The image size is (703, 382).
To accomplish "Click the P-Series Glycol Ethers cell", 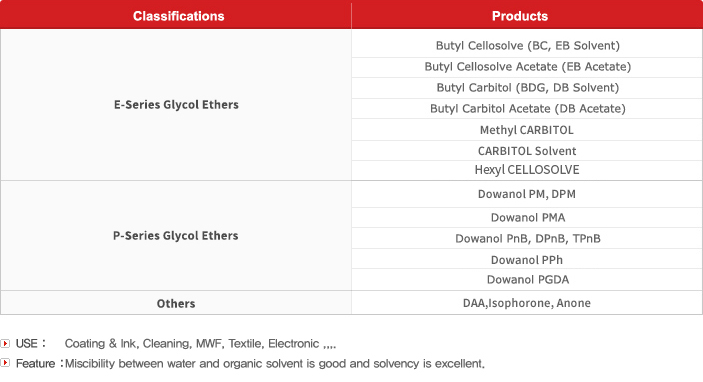I will [x=176, y=236].
